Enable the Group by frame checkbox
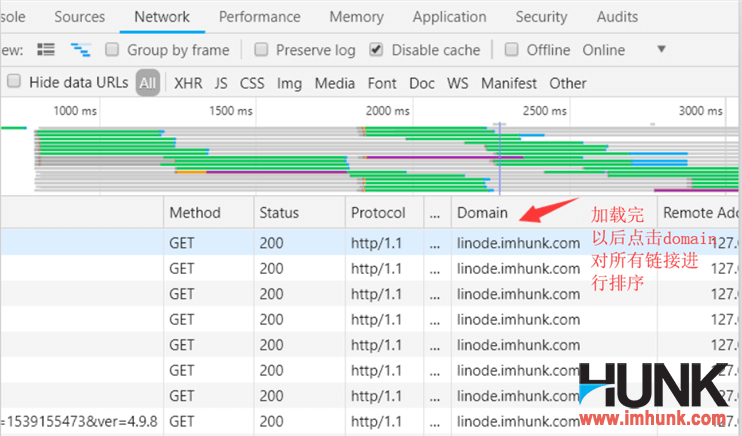 [113, 50]
